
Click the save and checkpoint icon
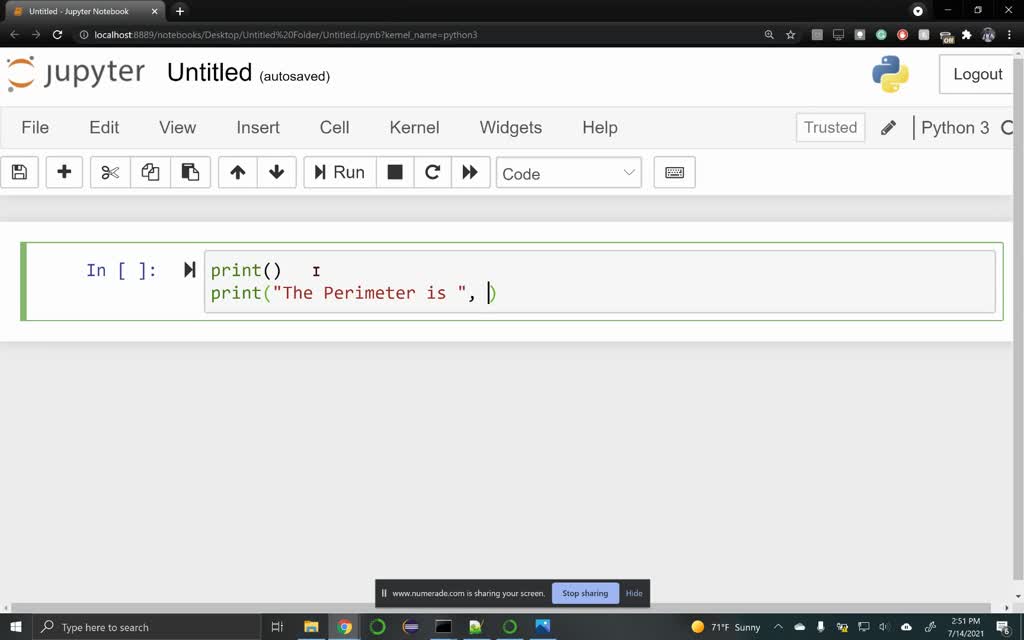point(19,172)
